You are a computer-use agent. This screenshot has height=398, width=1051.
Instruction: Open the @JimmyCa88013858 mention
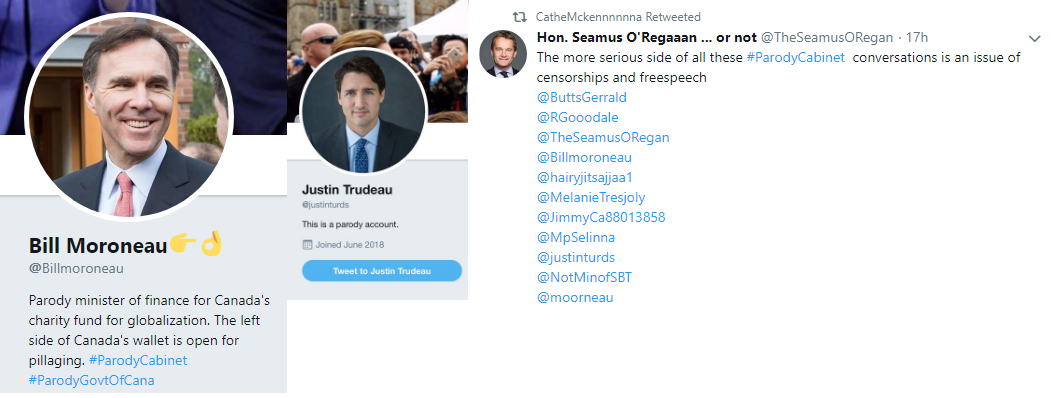(601, 218)
